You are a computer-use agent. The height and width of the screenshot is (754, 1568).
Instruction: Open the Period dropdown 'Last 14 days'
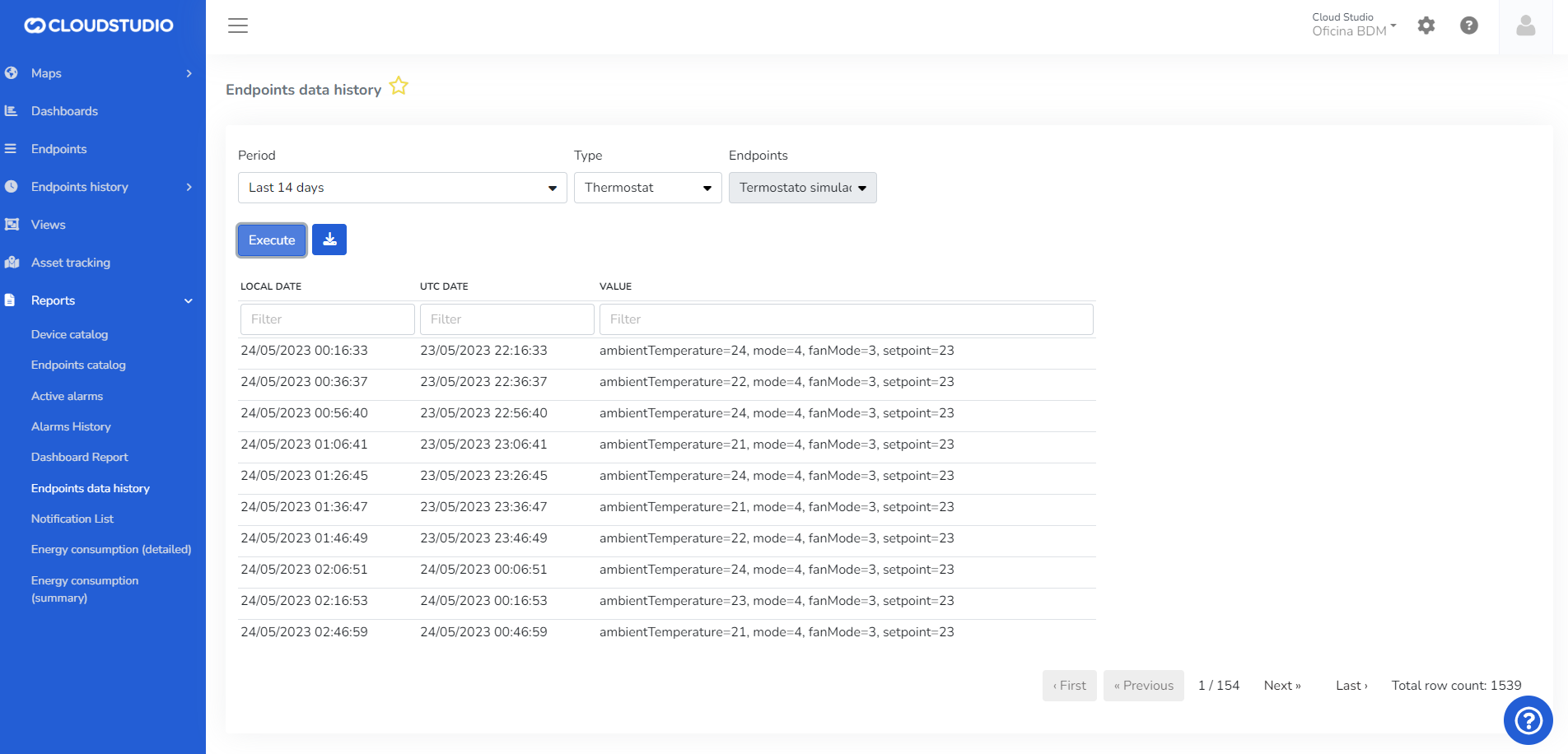(x=402, y=188)
